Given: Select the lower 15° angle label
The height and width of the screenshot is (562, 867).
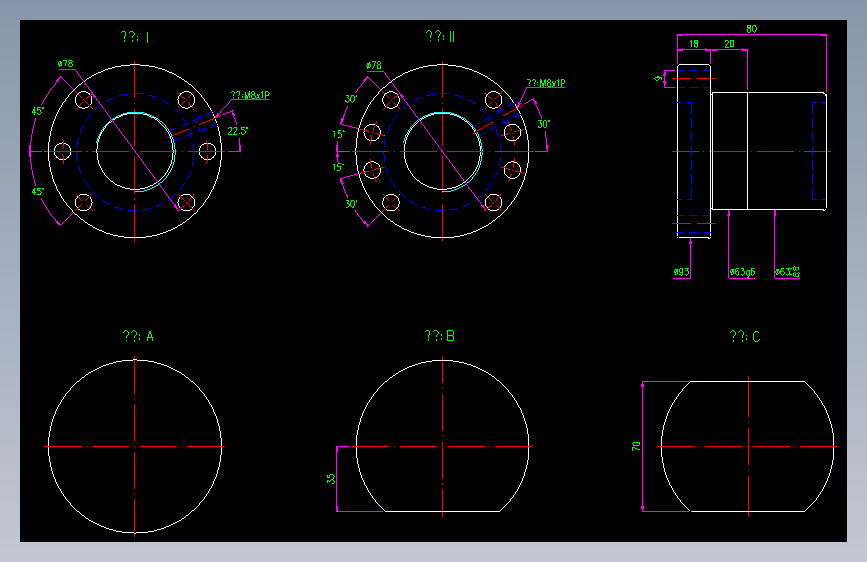Looking at the screenshot, I should [338, 167].
